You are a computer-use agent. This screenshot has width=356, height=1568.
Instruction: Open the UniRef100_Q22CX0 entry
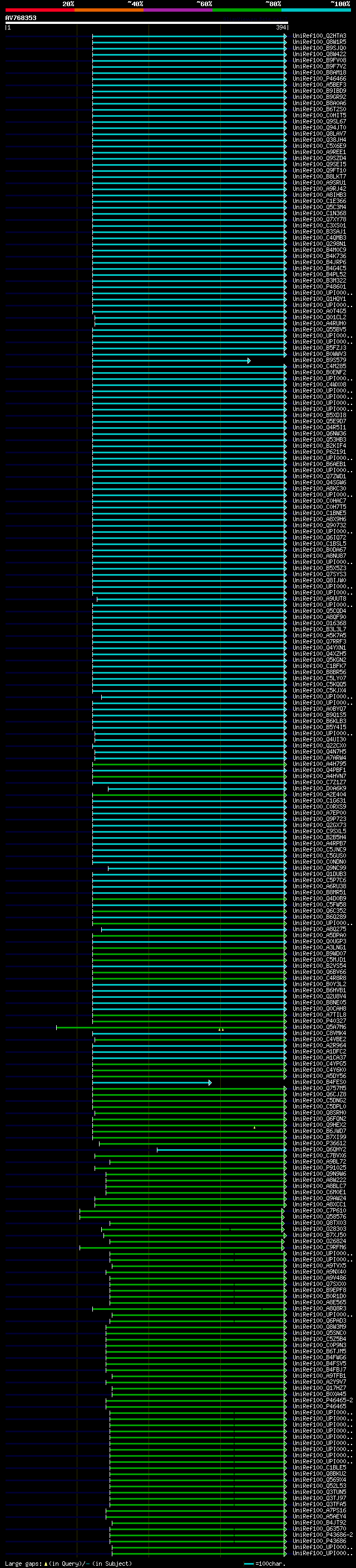(319, 746)
